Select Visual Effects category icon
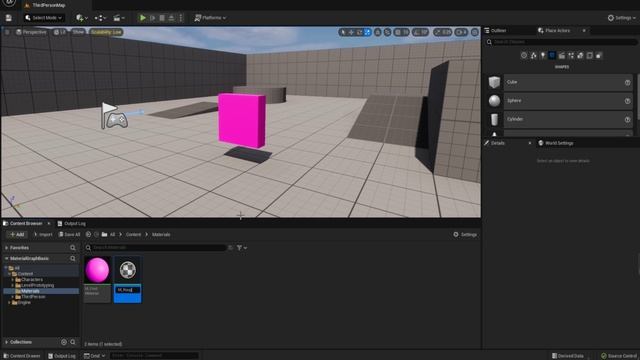640x360 pixels. click(x=571, y=56)
